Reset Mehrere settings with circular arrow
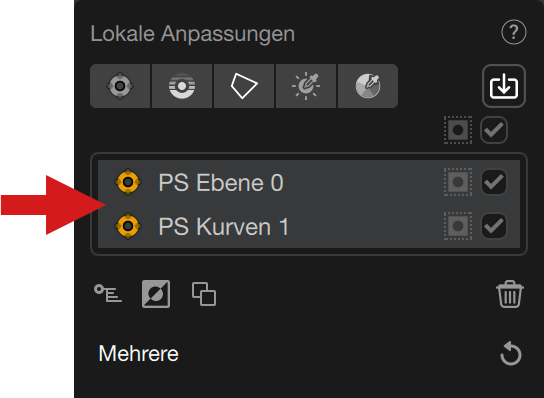 click(511, 353)
